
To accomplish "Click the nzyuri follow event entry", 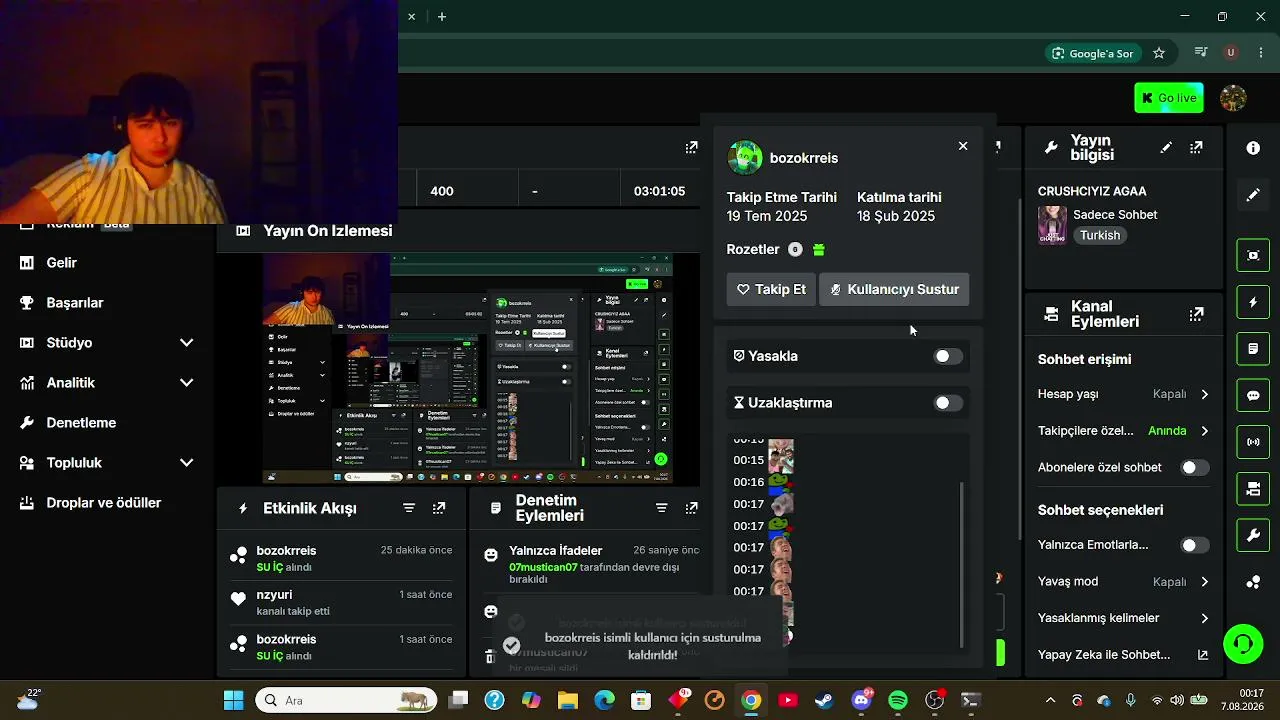I will pyautogui.click(x=341, y=602).
